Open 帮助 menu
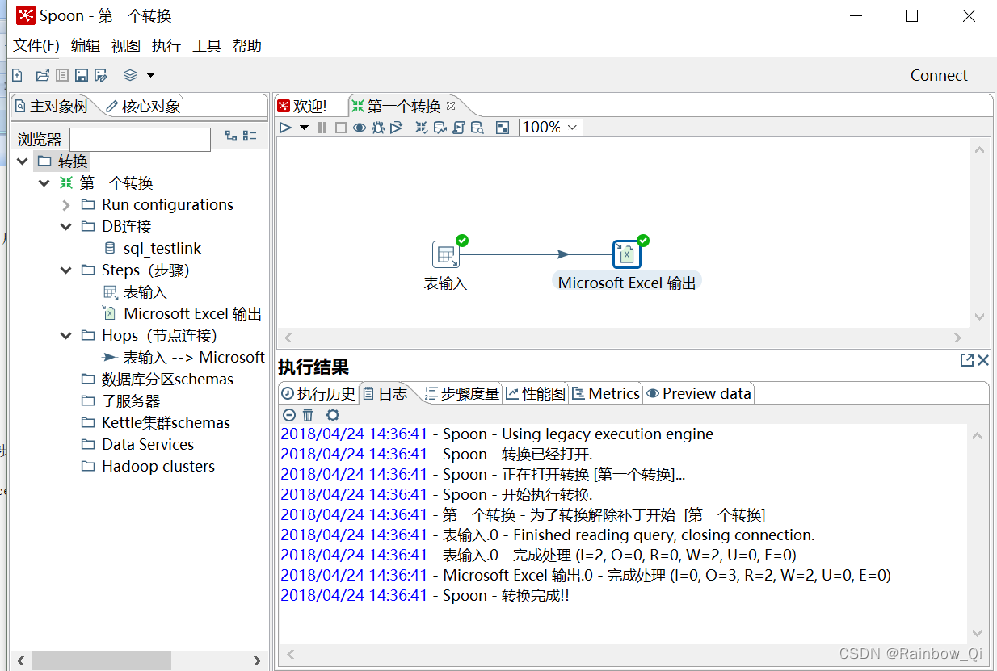997x671 pixels. tap(247, 46)
